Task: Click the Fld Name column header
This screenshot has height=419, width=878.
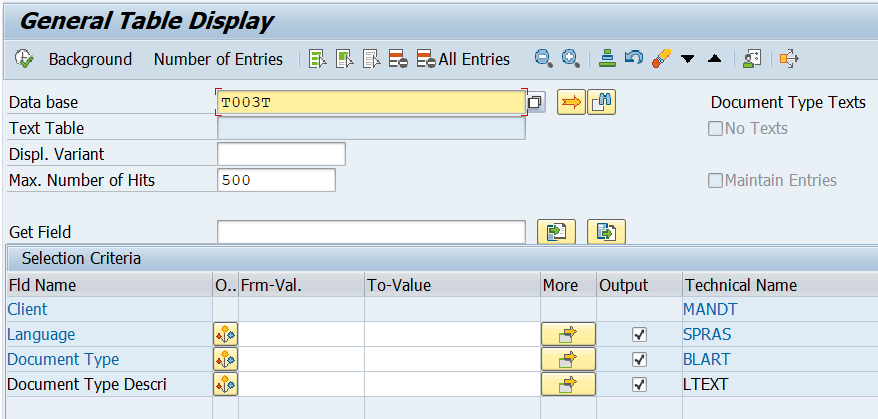Action: [109, 285]
